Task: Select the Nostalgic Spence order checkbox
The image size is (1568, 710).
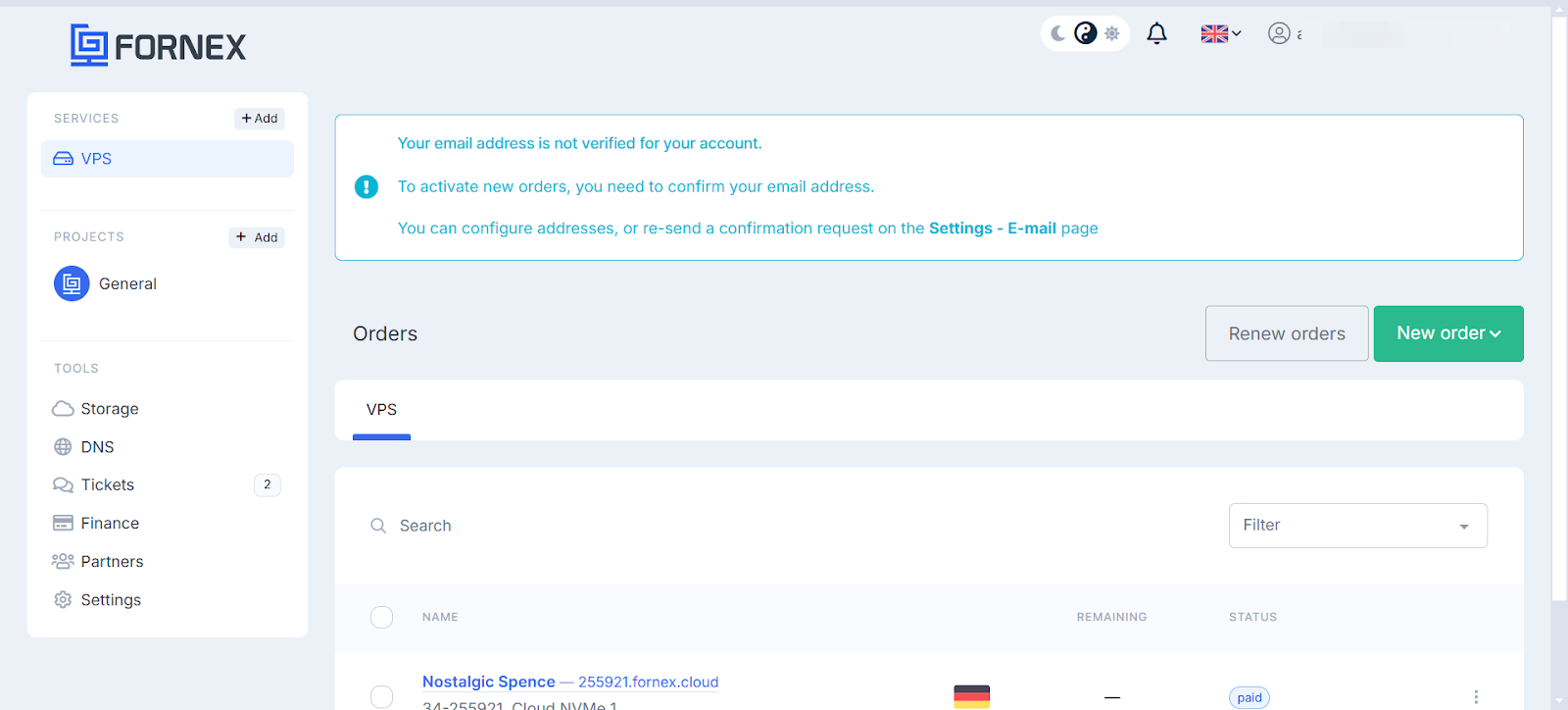Action: coord(382,696)
